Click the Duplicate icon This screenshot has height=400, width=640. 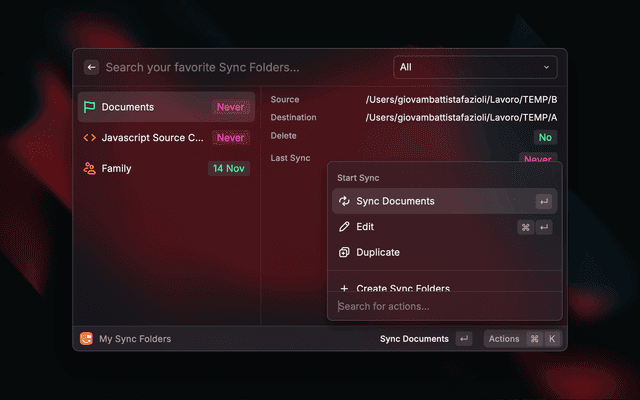tap(344, 253)
